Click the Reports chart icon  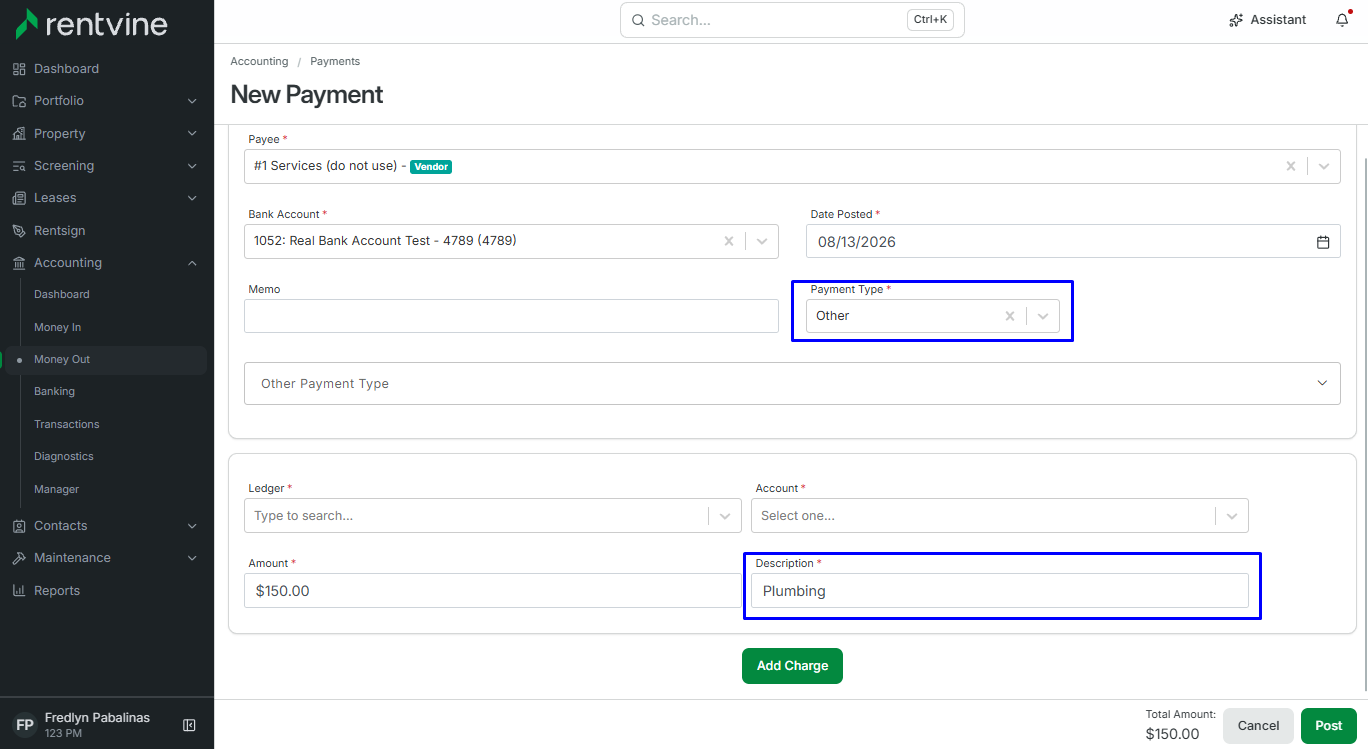pyautogui.click(x=19, y=591)
